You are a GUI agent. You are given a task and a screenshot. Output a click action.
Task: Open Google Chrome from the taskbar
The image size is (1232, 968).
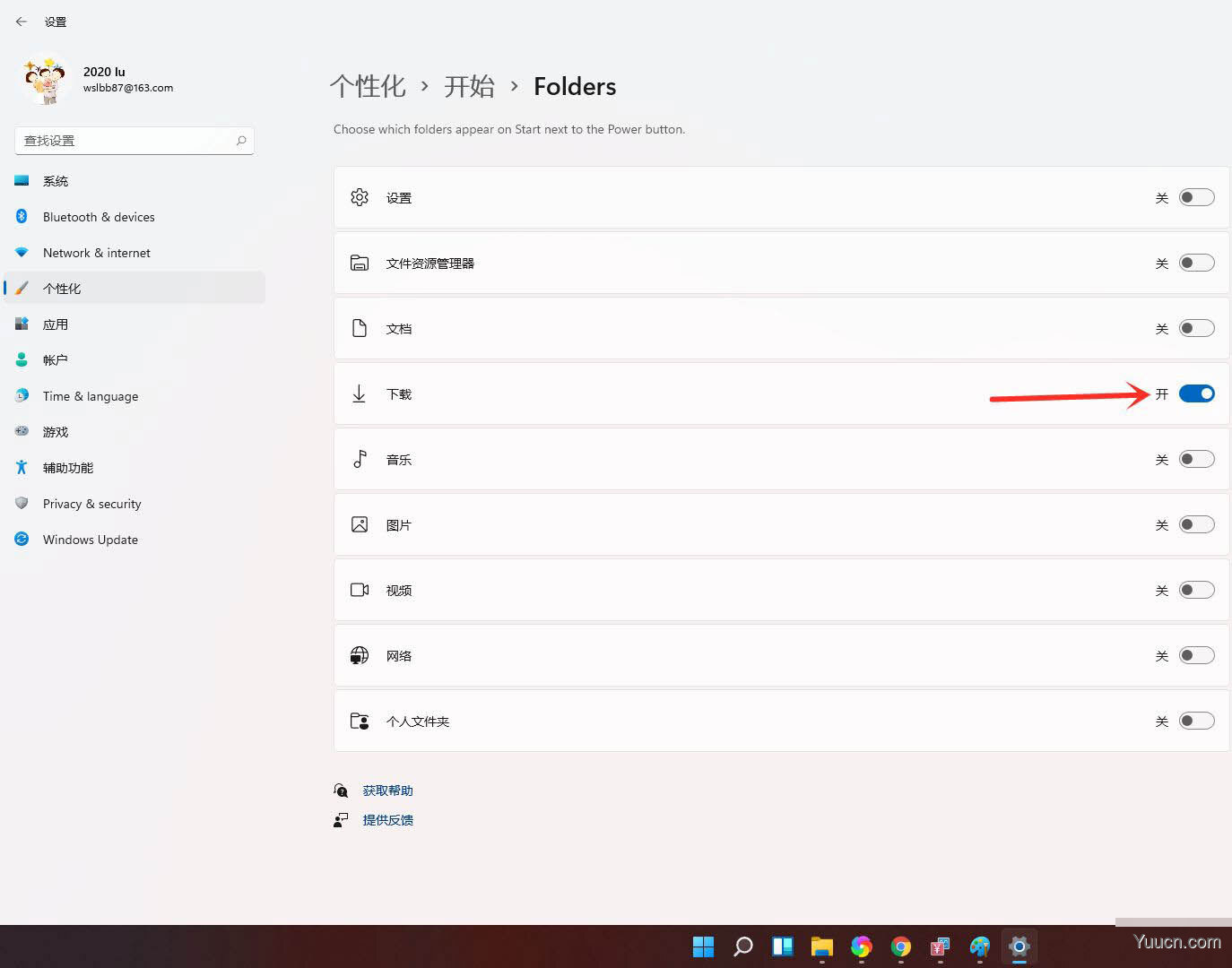click(x=901, y=946)
